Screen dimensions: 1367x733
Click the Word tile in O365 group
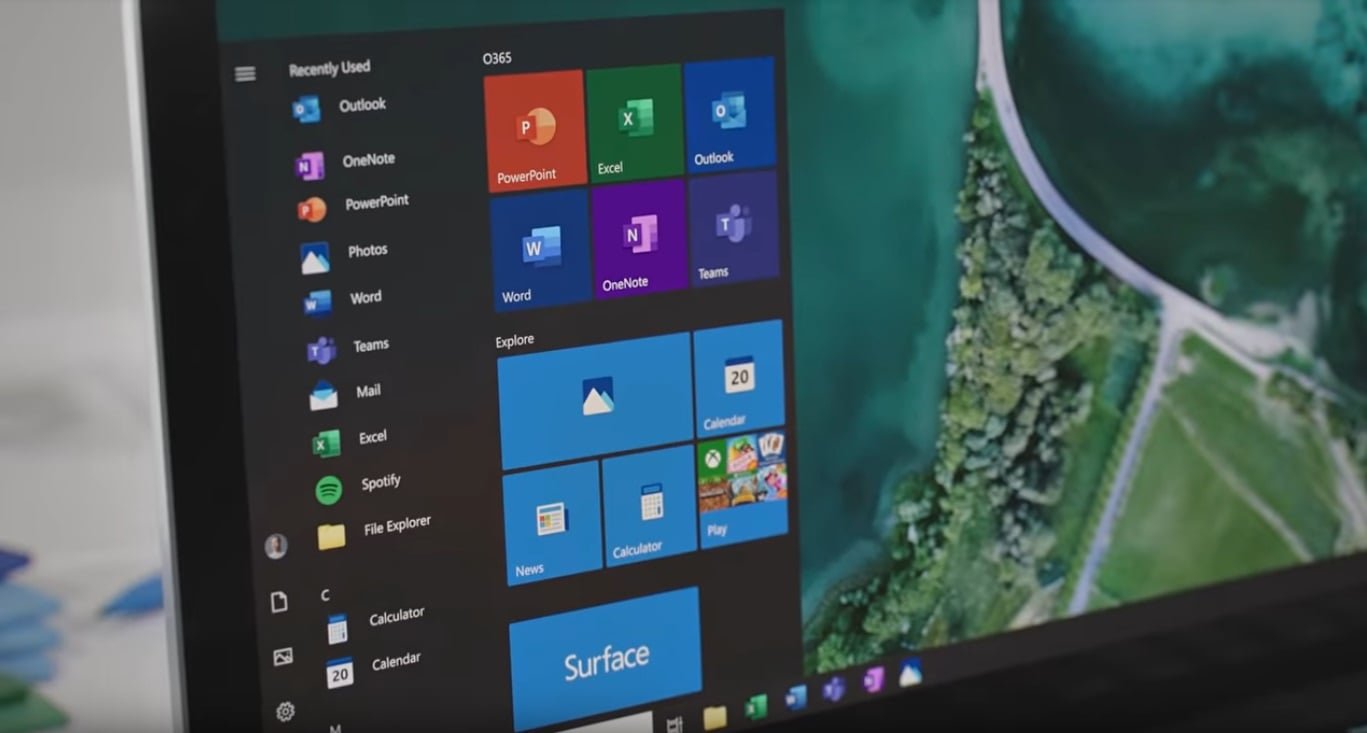pos(541,250)
